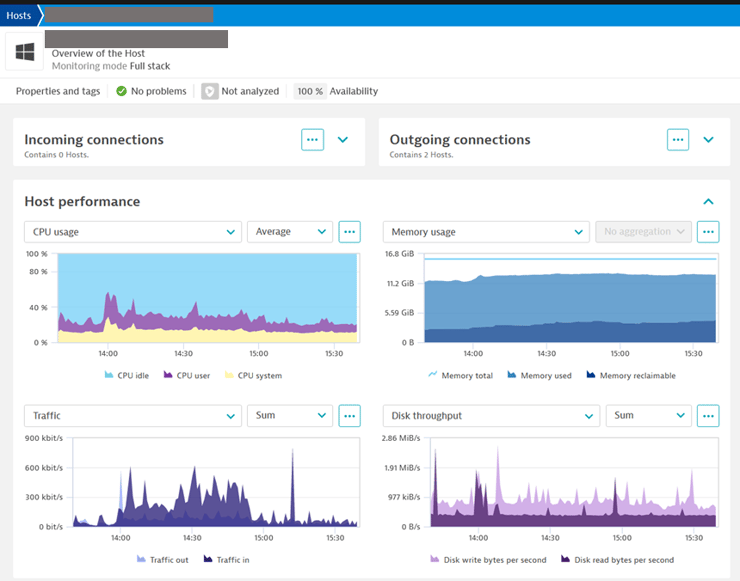Open the Average aggregation dropdown

pos(290,232)
